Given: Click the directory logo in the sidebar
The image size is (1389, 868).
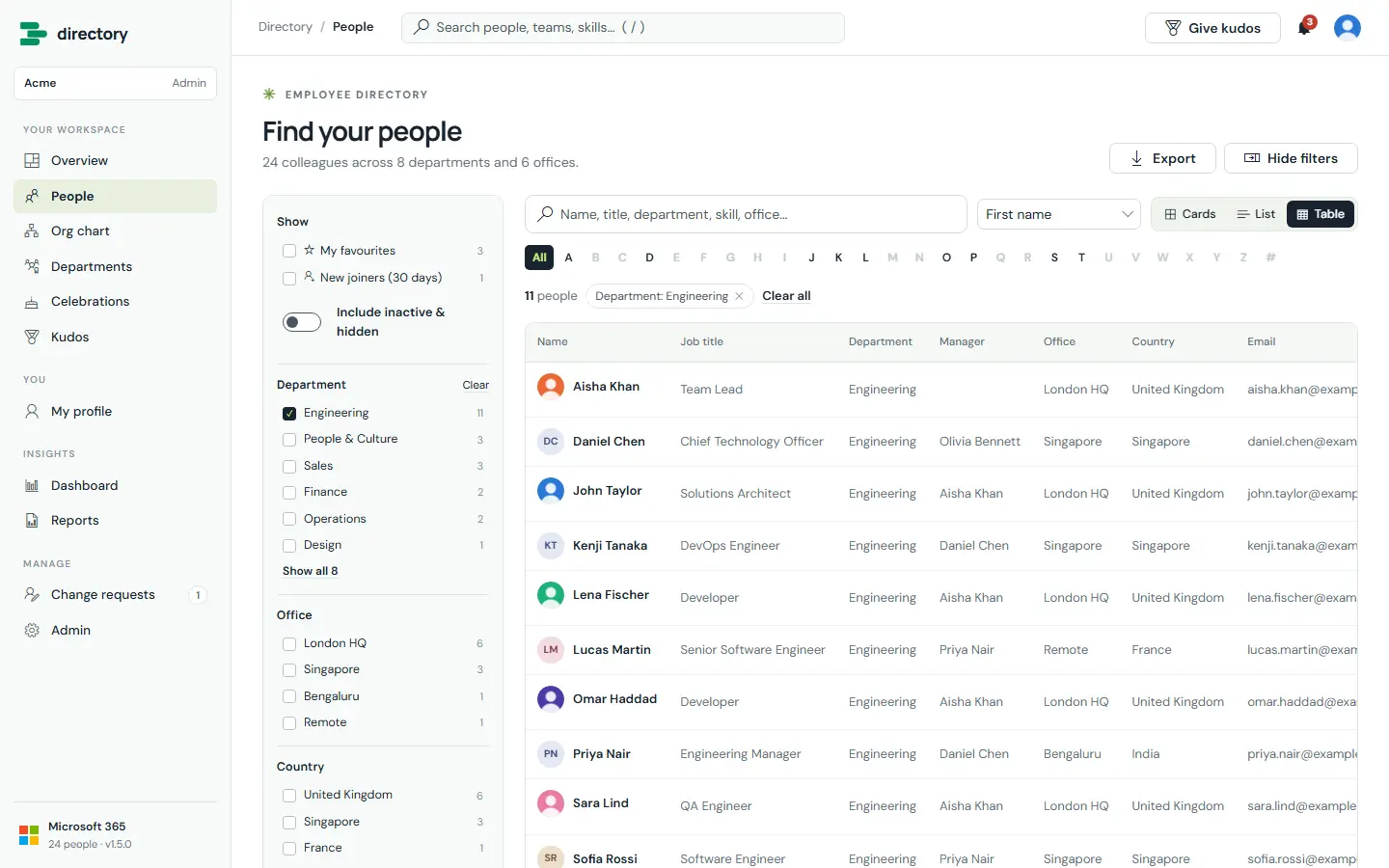Looking at the screenshot, I should tap(74, 34).
